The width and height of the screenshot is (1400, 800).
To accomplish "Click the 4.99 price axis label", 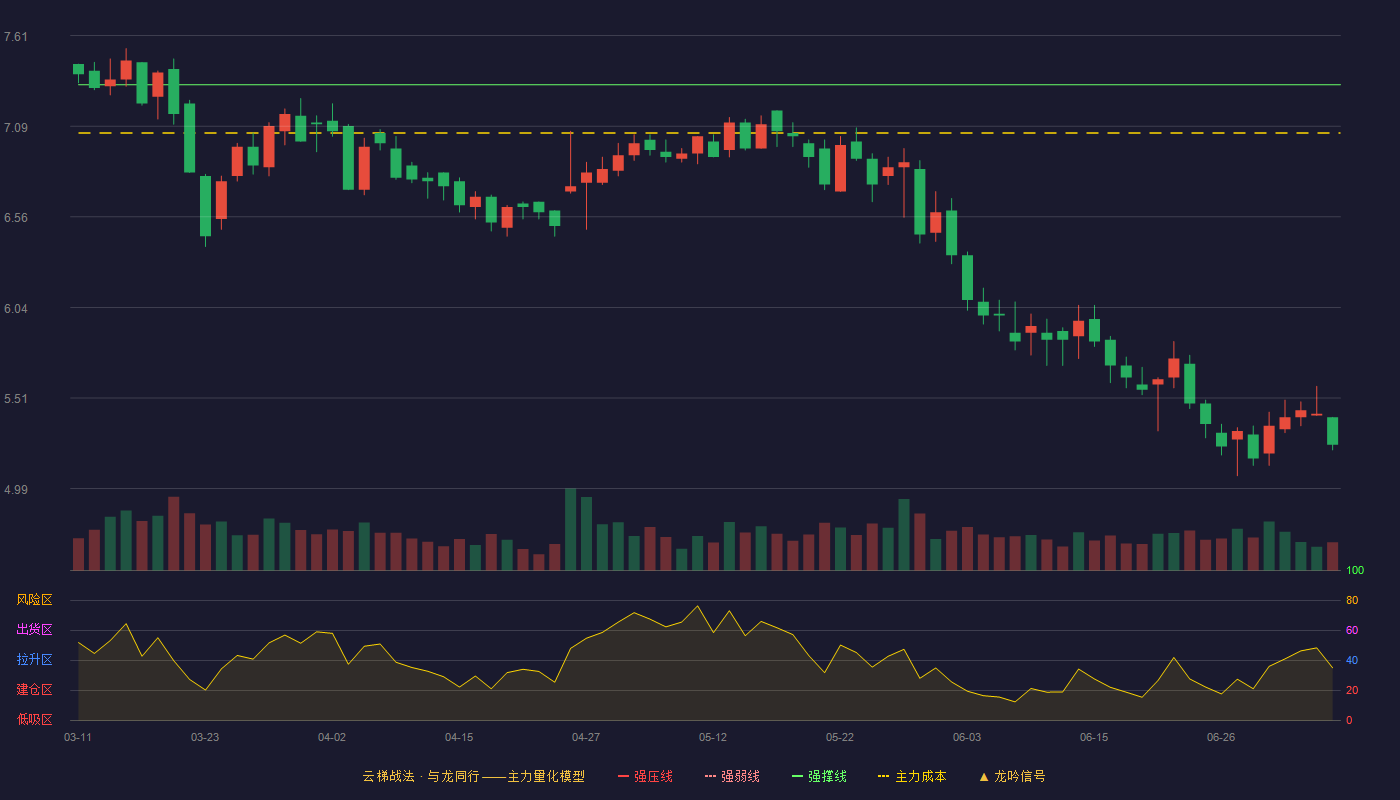I will (x=16, y=490).
